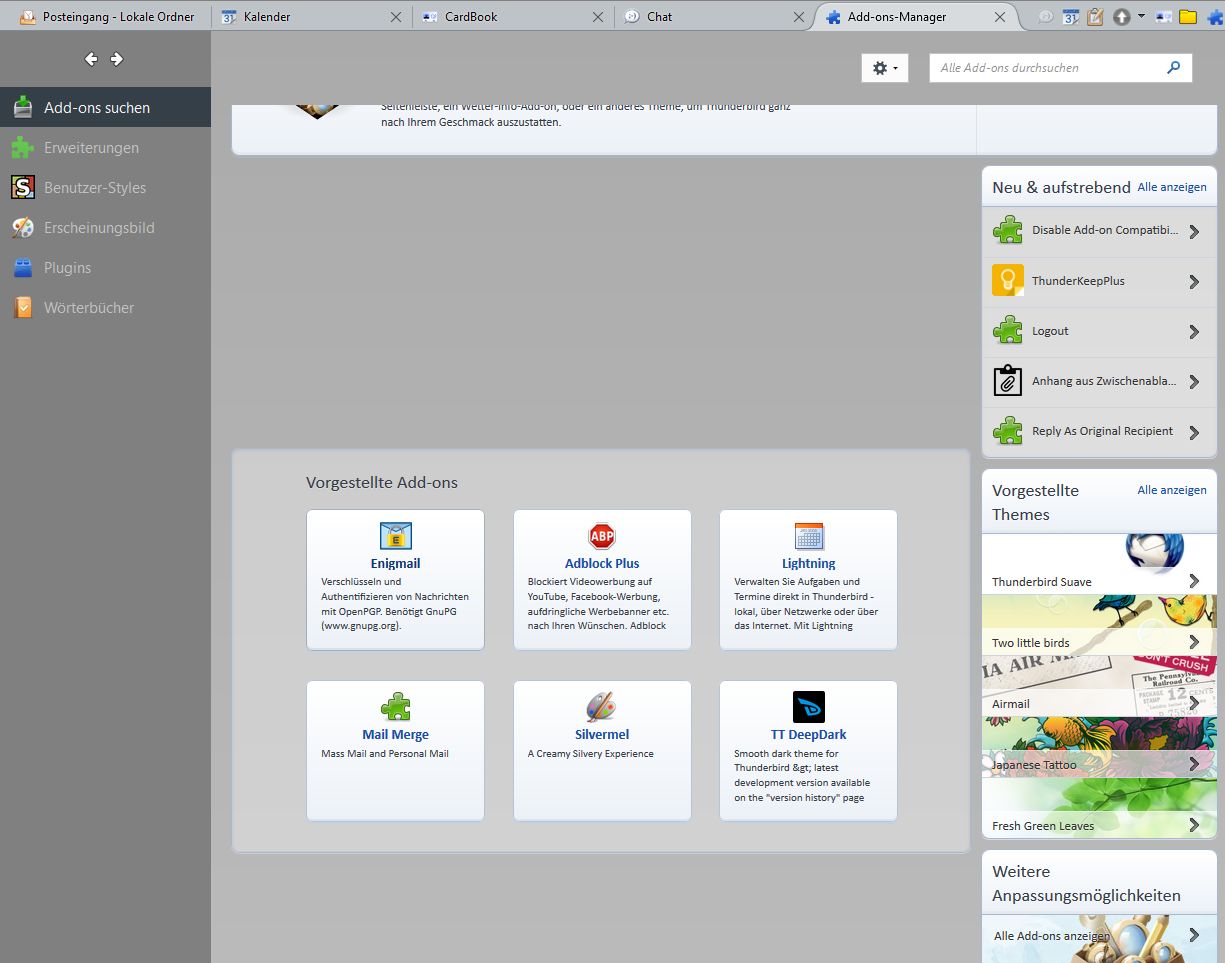Open the Plugins category
This screenshot has width=1225, height=963.
point(105,267)
